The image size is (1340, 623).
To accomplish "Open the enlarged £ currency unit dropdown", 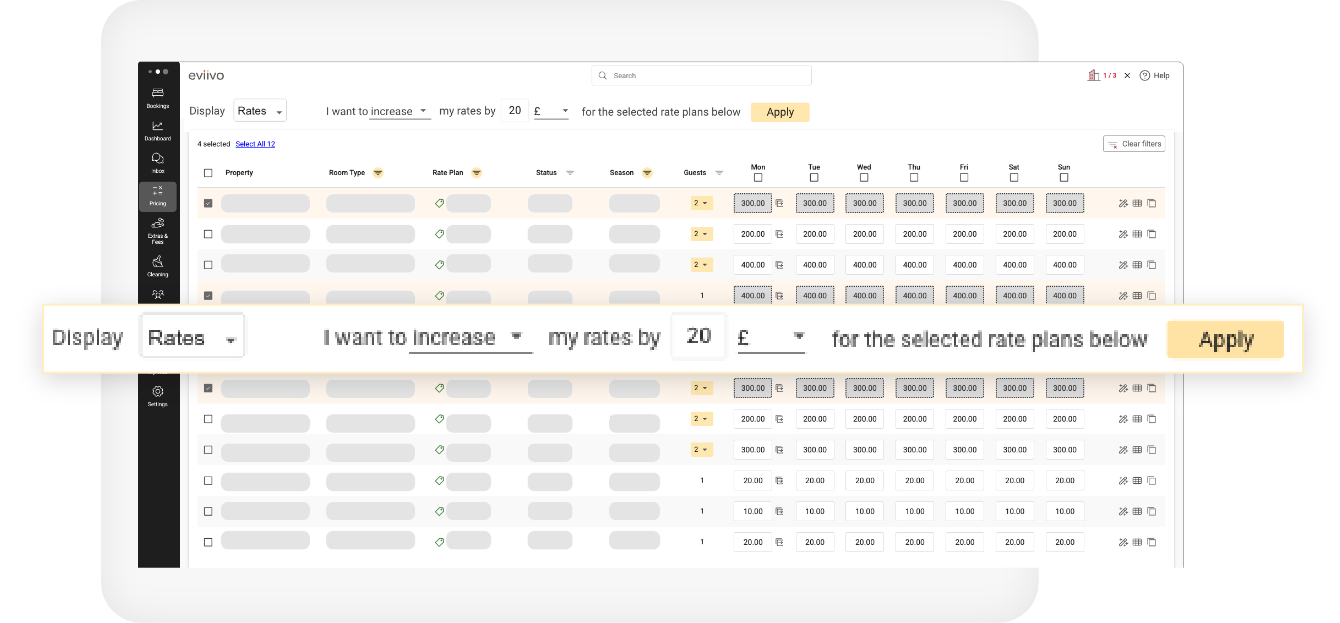I will pos(770,338).
